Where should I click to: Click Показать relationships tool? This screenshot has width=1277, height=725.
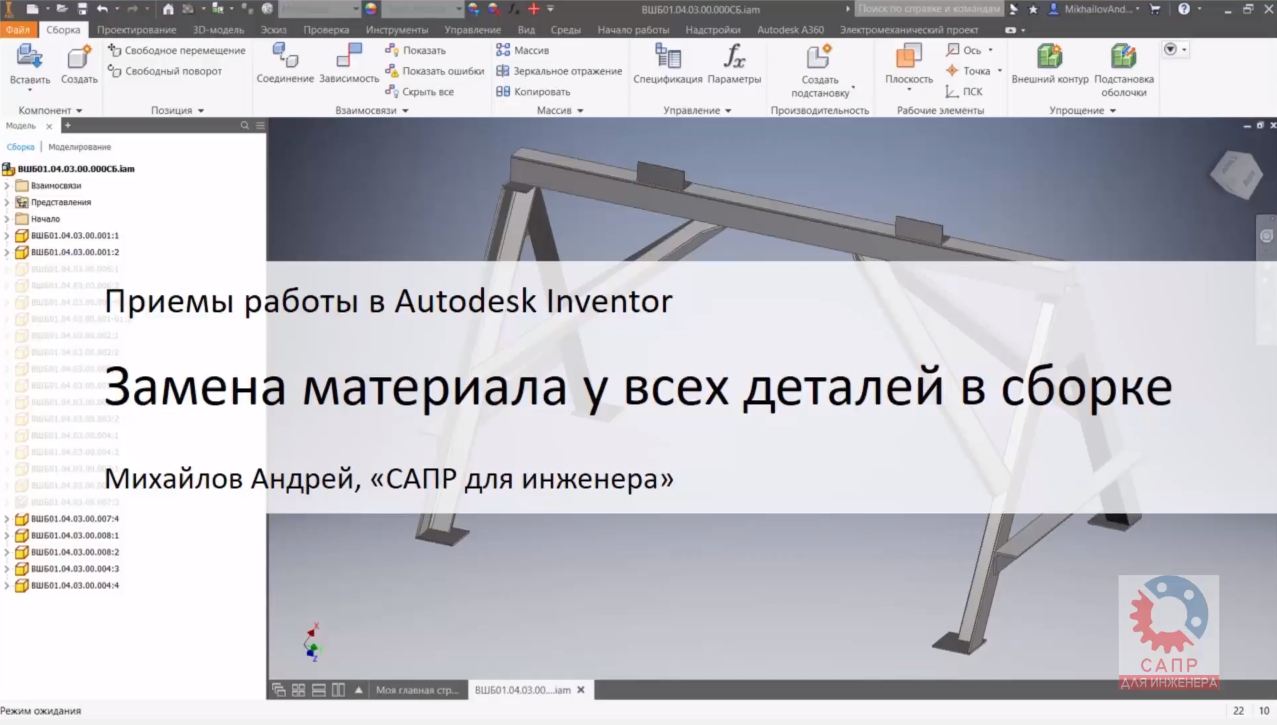[415, 50]
